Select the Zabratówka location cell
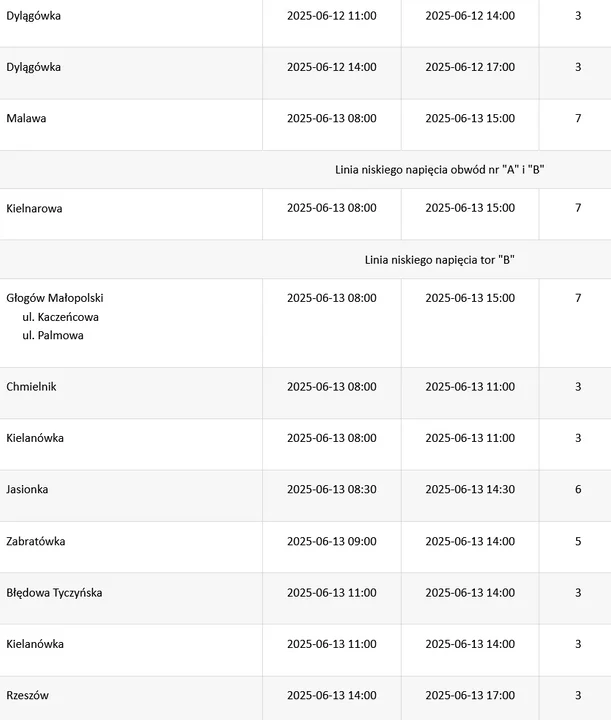Image resolution: width=611 pixels, height=720 pixels. pos(35,541)
